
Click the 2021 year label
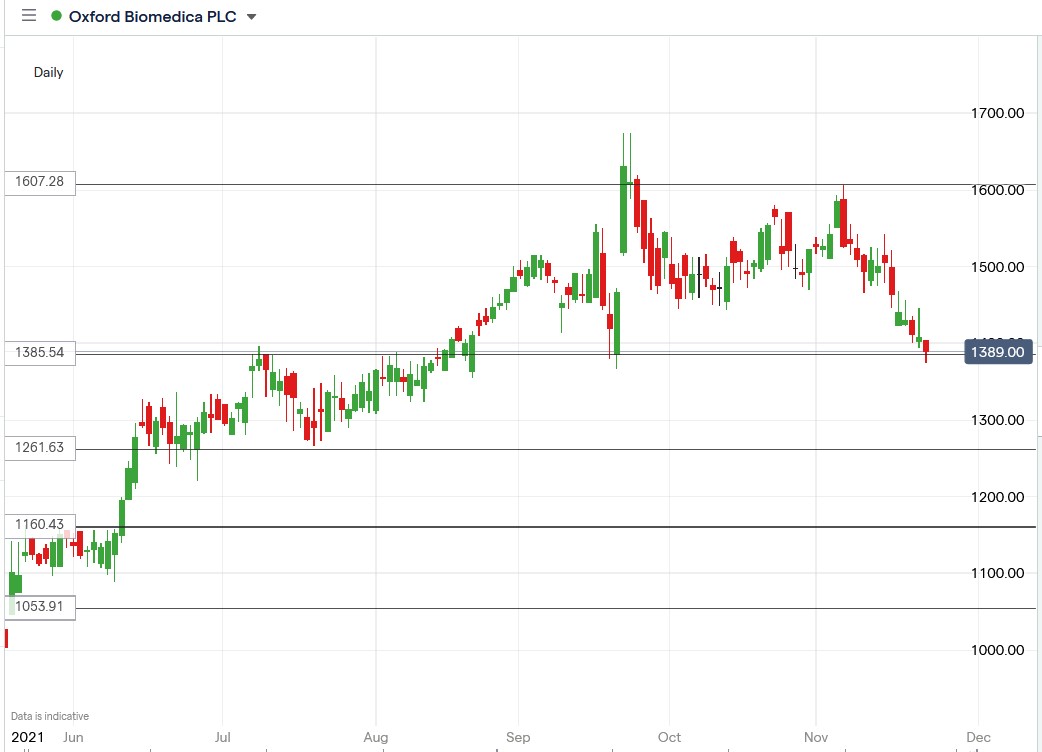(26, 736)
